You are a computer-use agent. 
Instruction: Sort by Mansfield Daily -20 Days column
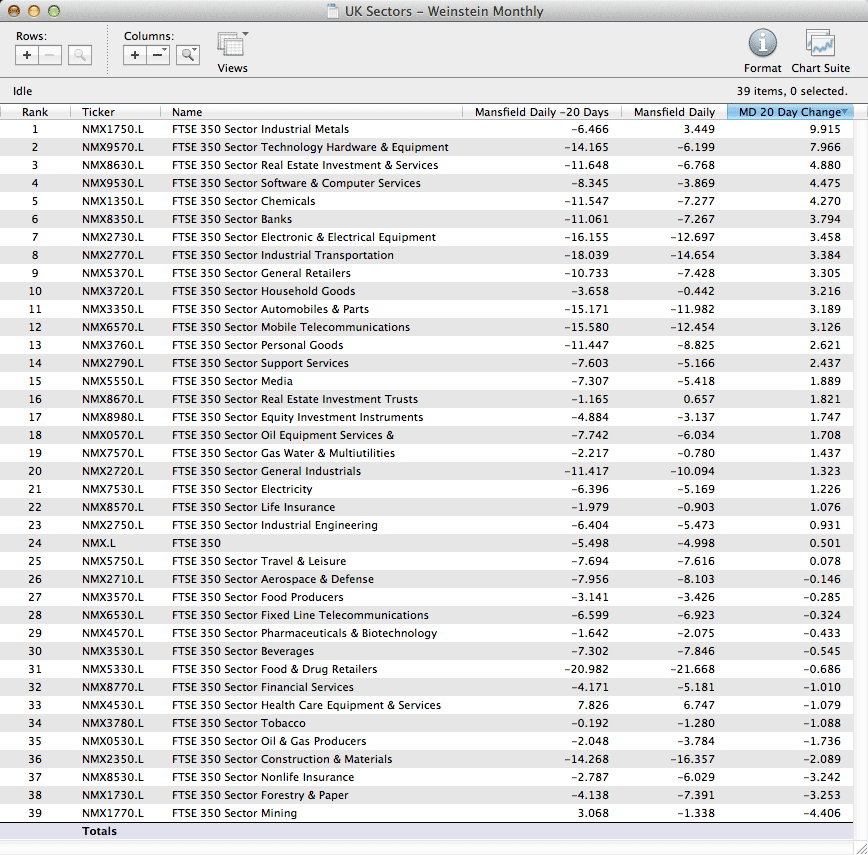[x=541, y=112]
